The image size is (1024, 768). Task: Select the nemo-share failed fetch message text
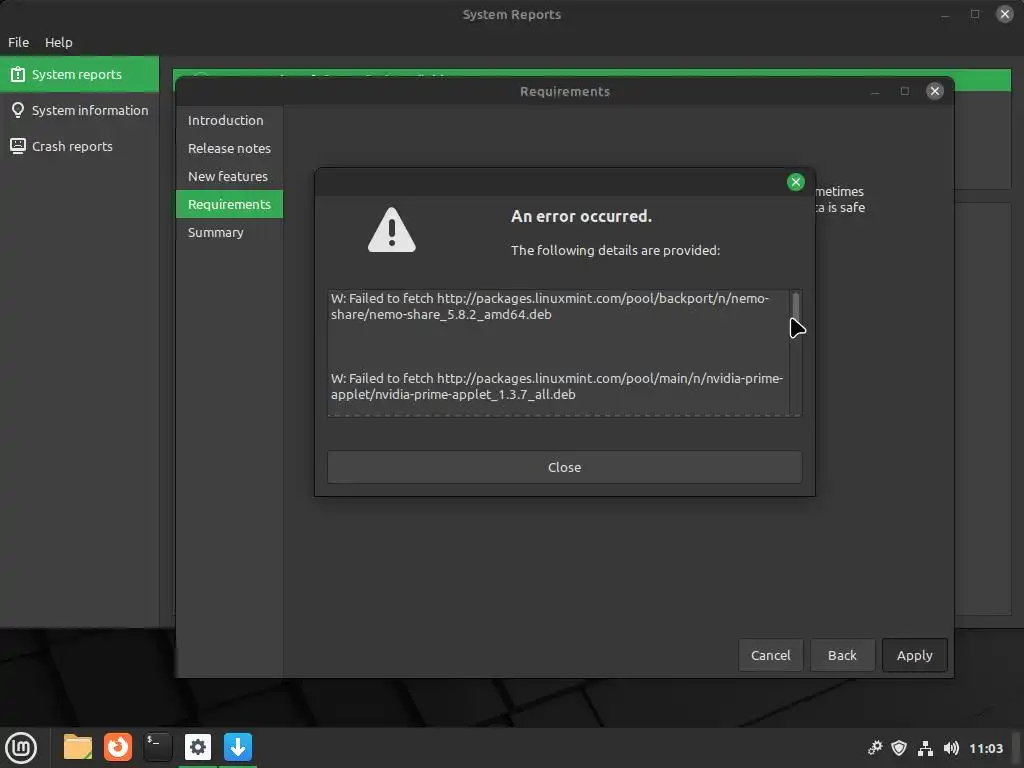(x=550, y=306)
